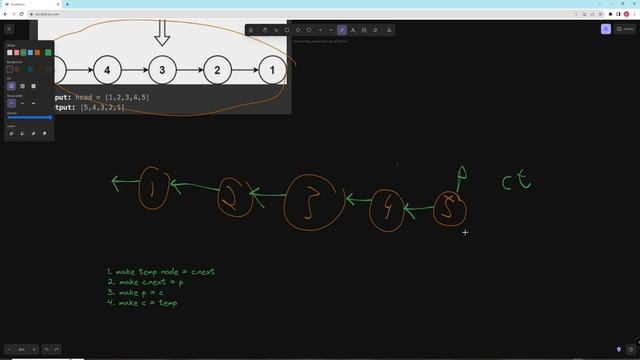Screen dimensions: 640x360
Task: Open the browser three-dot menu
Action: [x=635, y=14]
